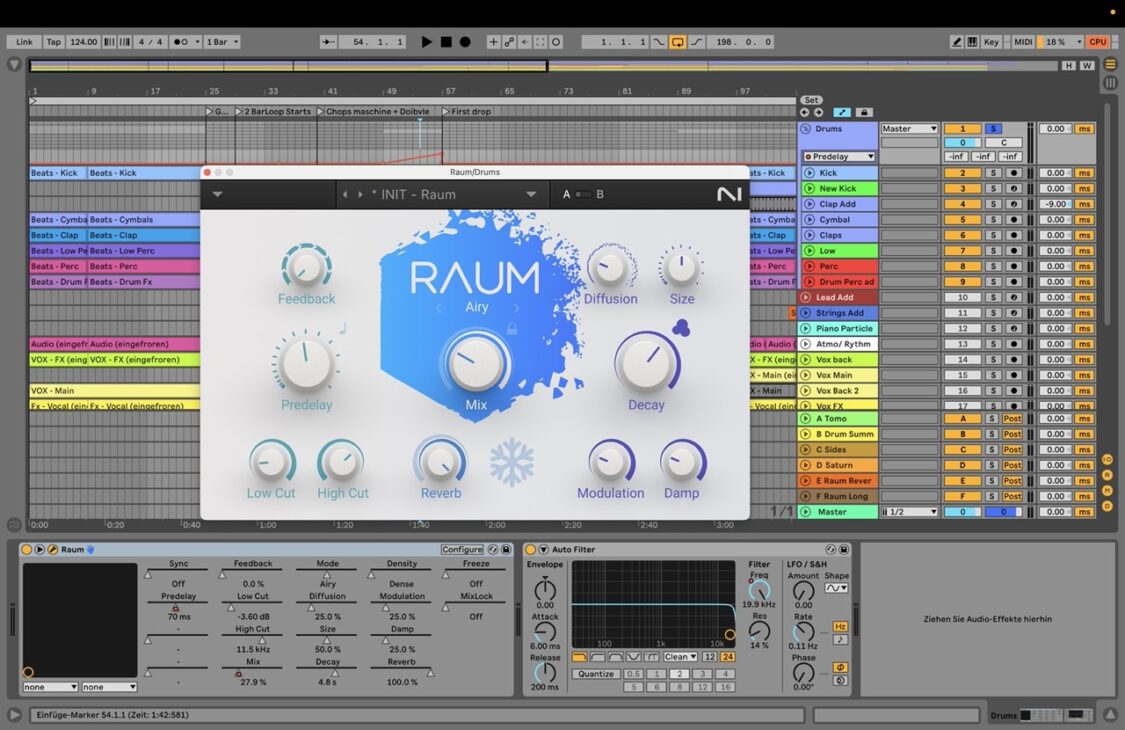Open the LFO Shape dropdown
Image resolution: width=1125 pixels, height=730 pixels.
pos(836,588)
